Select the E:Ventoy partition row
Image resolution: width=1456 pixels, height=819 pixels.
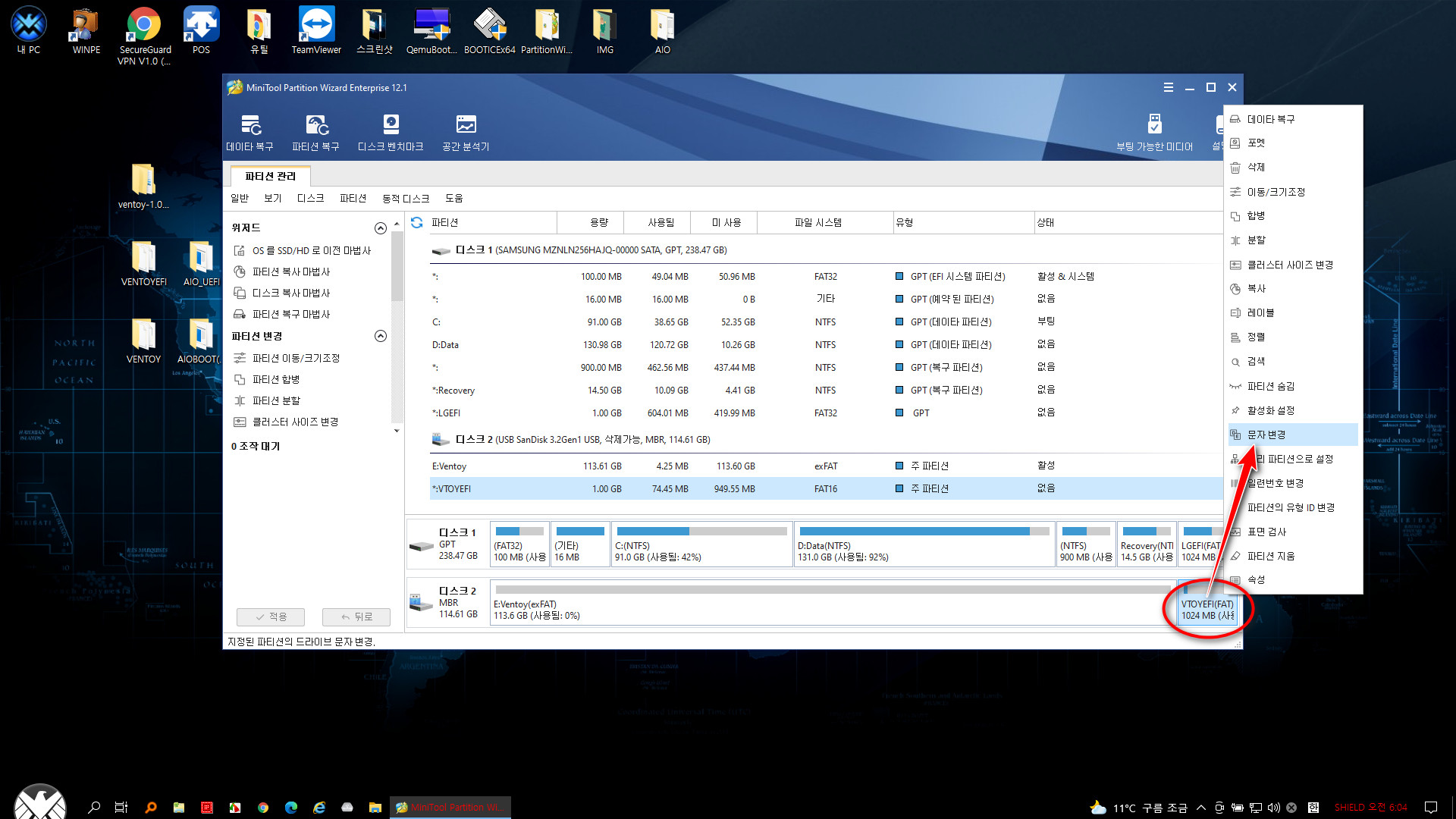pos(825,466)
